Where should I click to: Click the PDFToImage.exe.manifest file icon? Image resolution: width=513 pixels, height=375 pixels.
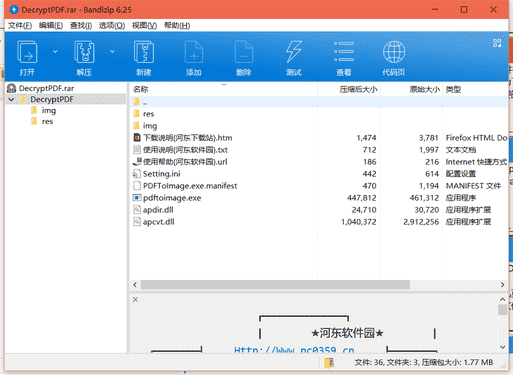pyautogui.click(x=137, y=186)
